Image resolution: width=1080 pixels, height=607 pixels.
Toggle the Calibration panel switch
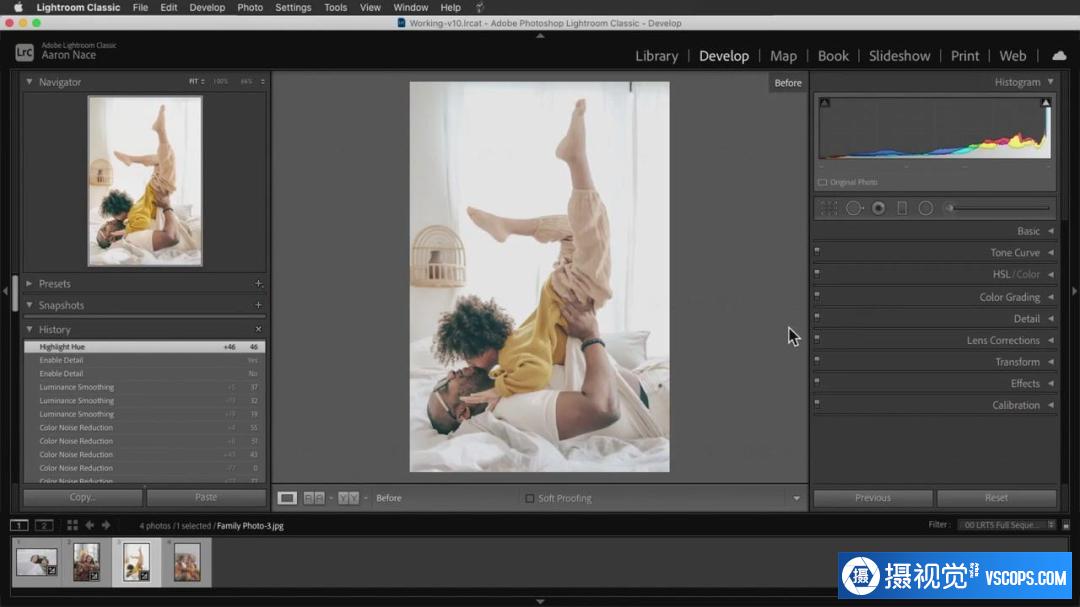(817, 404)
